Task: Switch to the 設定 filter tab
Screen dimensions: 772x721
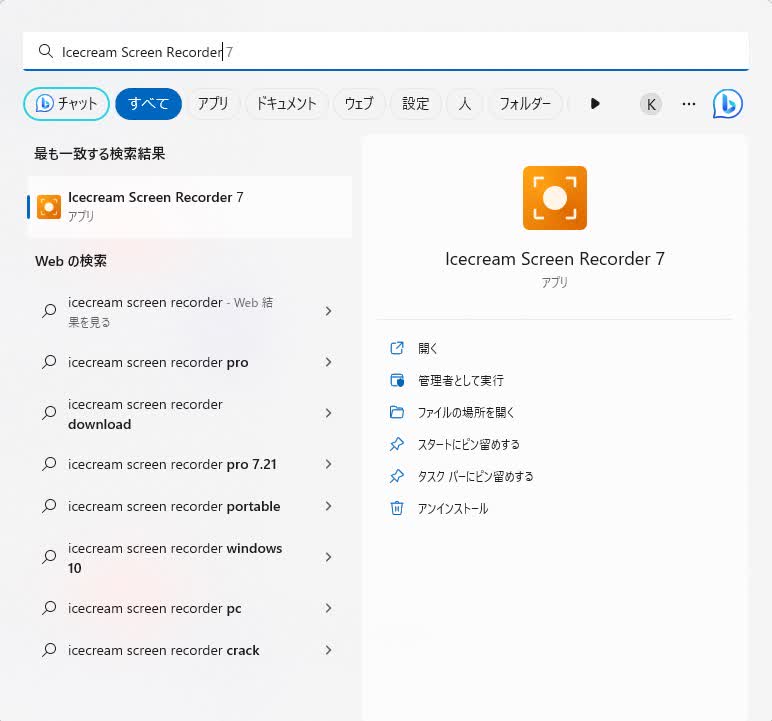Action: pos(416,104)
